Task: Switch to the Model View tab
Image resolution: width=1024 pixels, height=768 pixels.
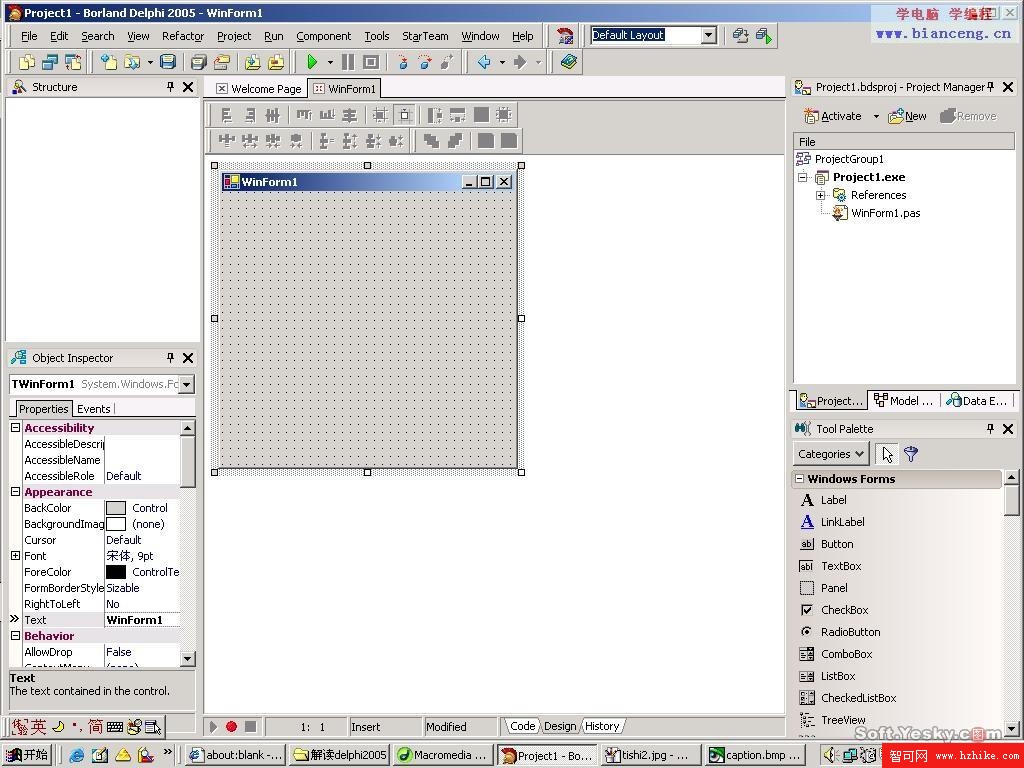Action: coord(904,400)
